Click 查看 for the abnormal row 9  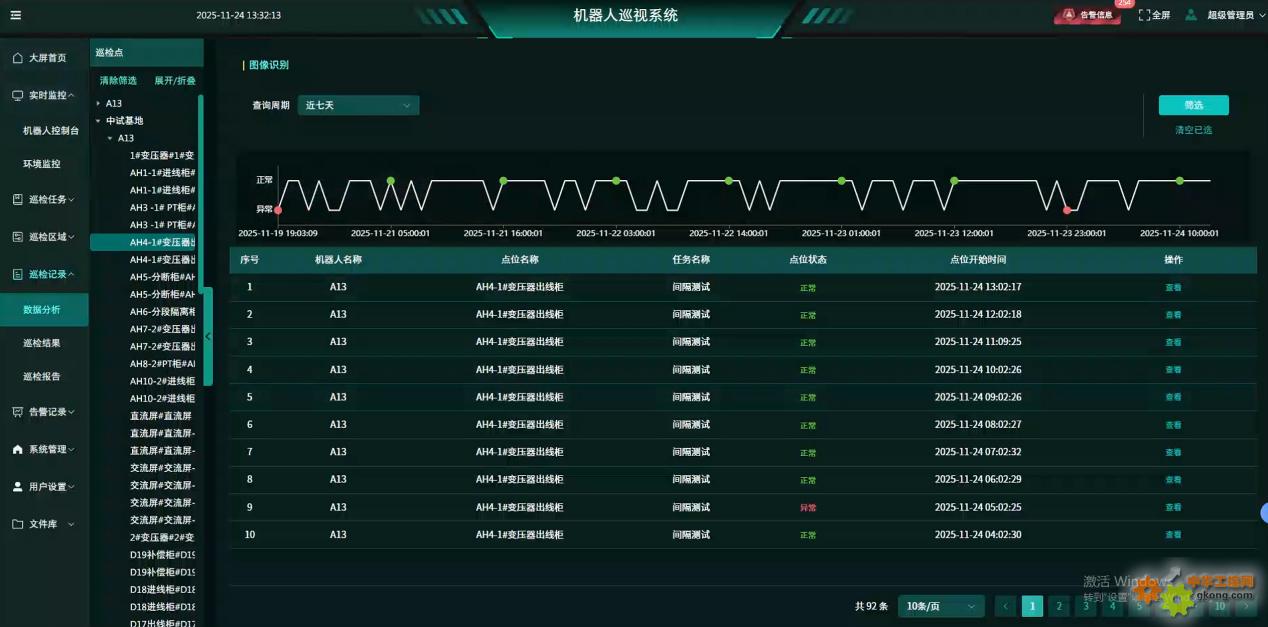pyautogui.click(x=1173, y=508)
